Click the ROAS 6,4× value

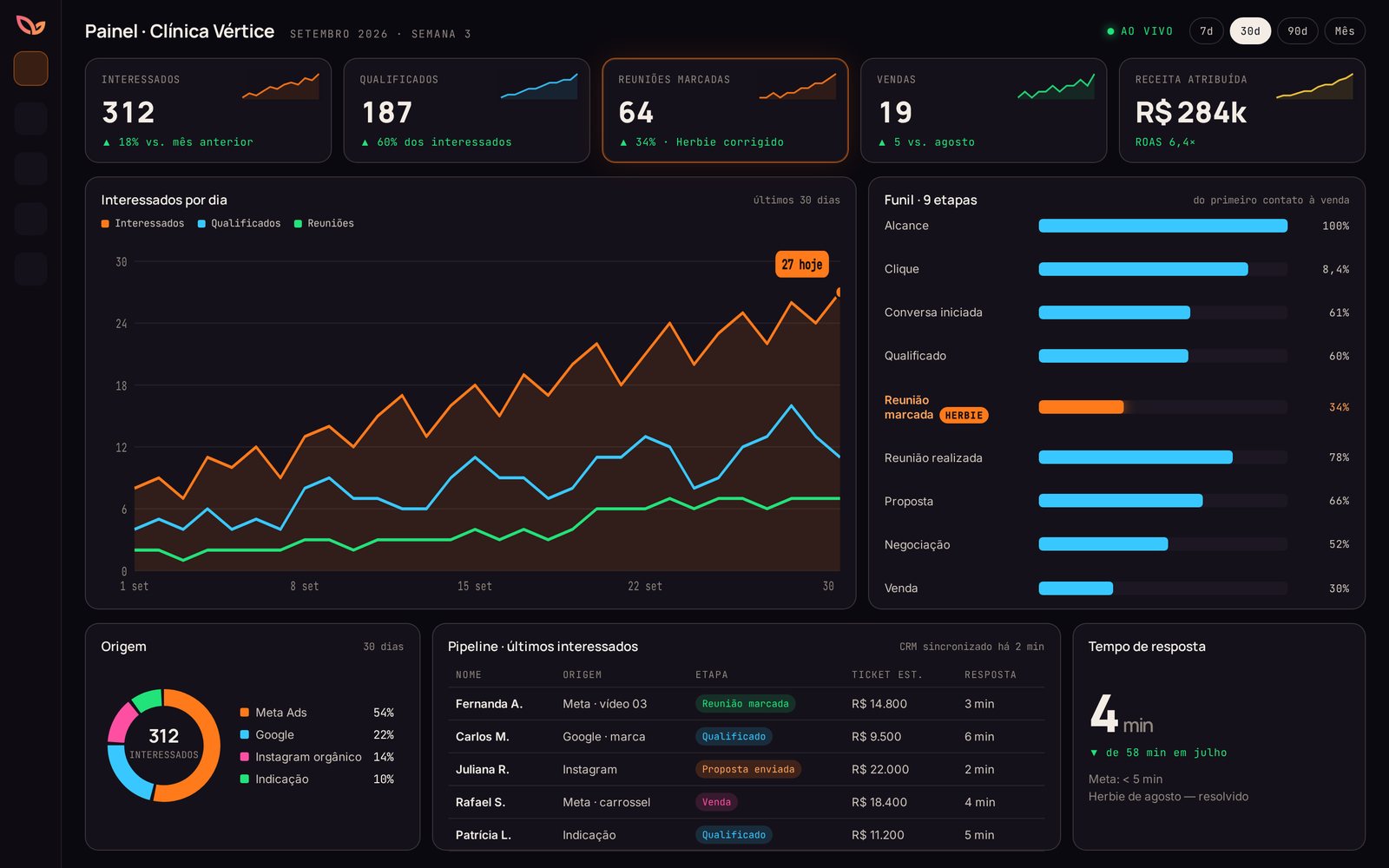[x=1165, y=142]
